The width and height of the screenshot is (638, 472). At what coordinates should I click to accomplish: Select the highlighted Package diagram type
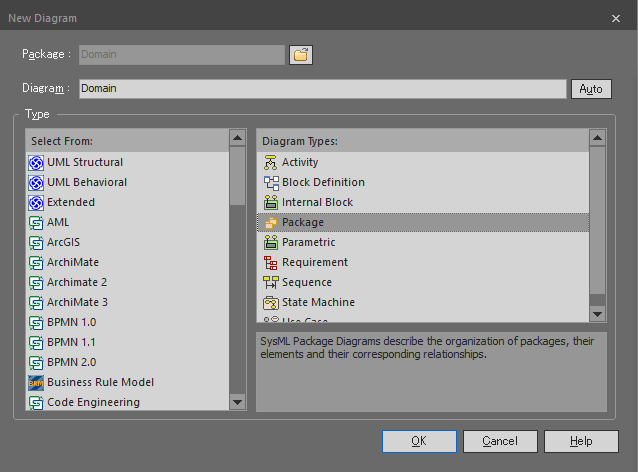pyautogui.click(x=423, y=222)
